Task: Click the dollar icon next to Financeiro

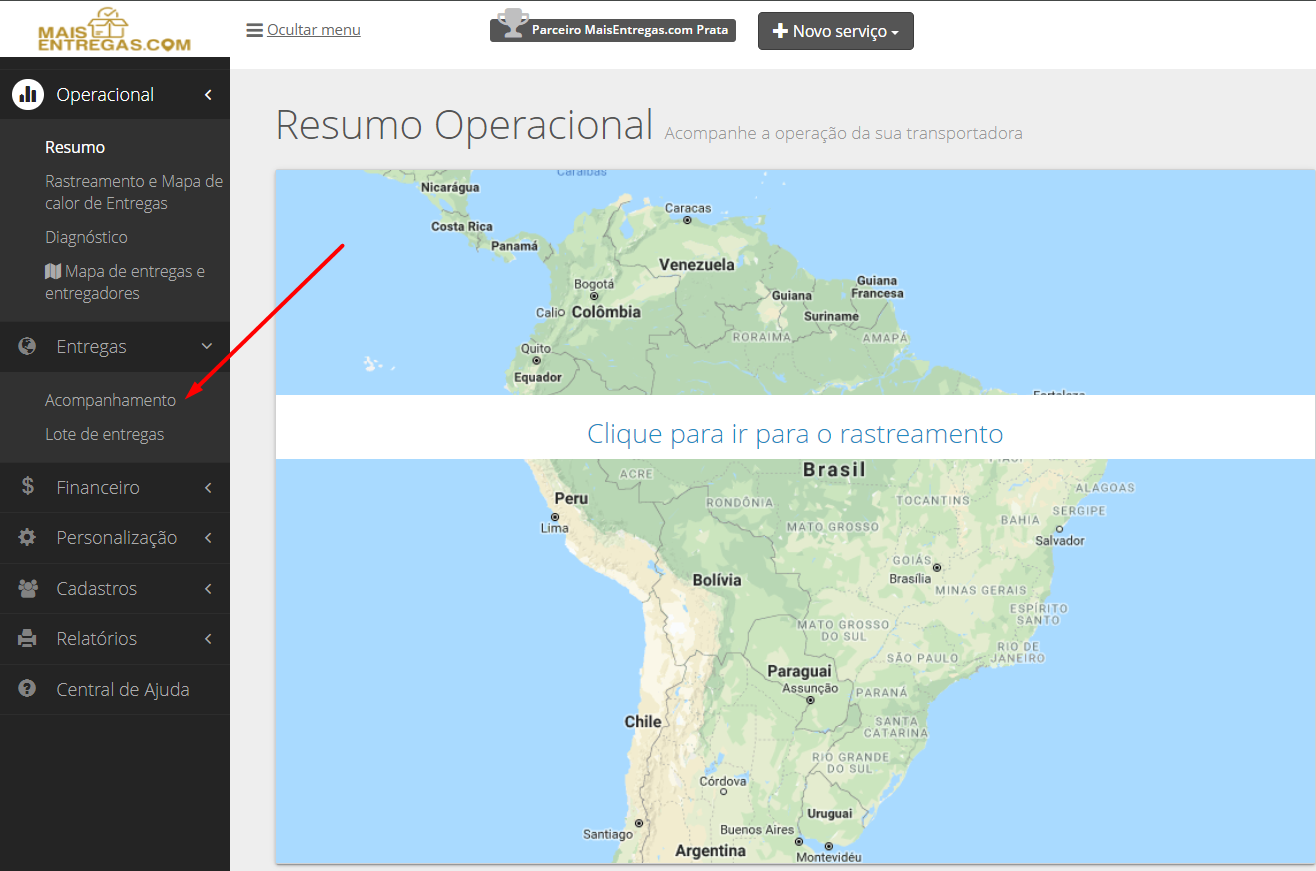Action: [28, 487]
